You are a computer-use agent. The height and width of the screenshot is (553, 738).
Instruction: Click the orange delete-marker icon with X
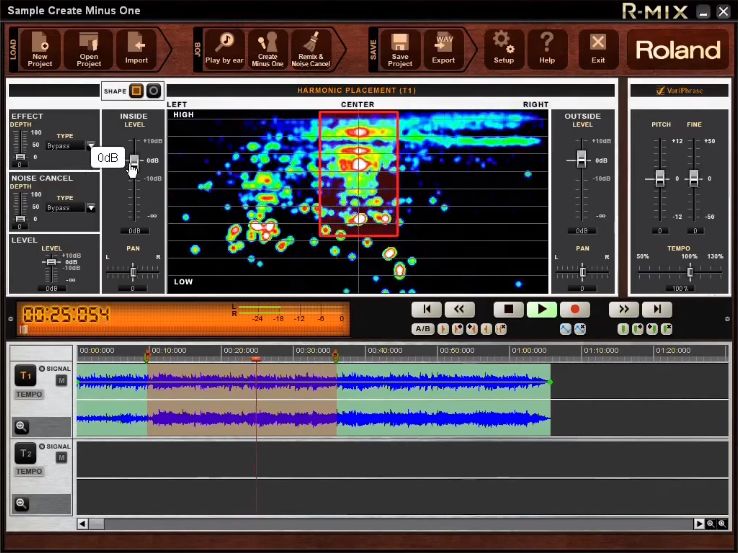point(501,329)
